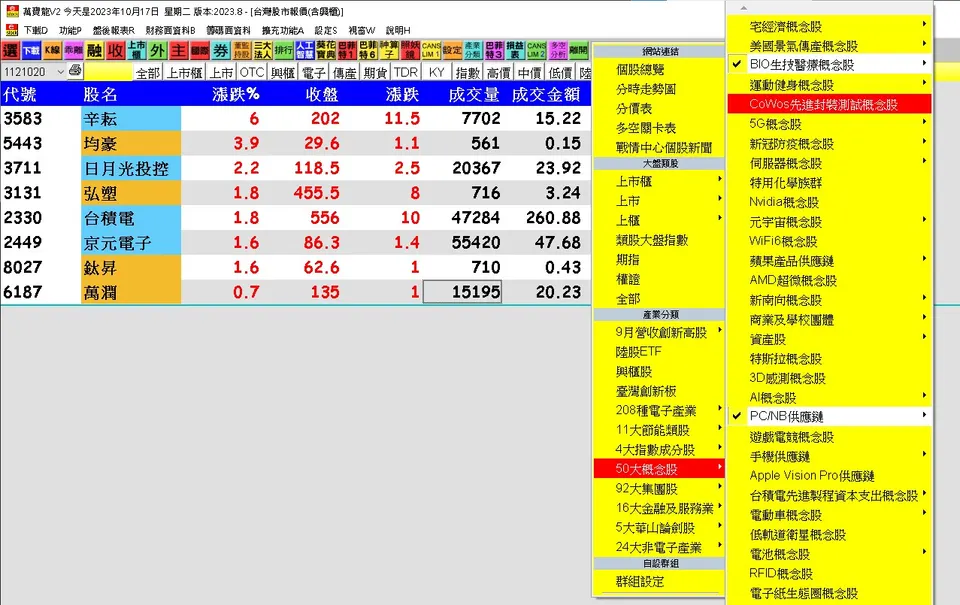Click the printer icon beside the date box
The height and width of the screenshot is (605, 960).
click(x=75, y=70)
